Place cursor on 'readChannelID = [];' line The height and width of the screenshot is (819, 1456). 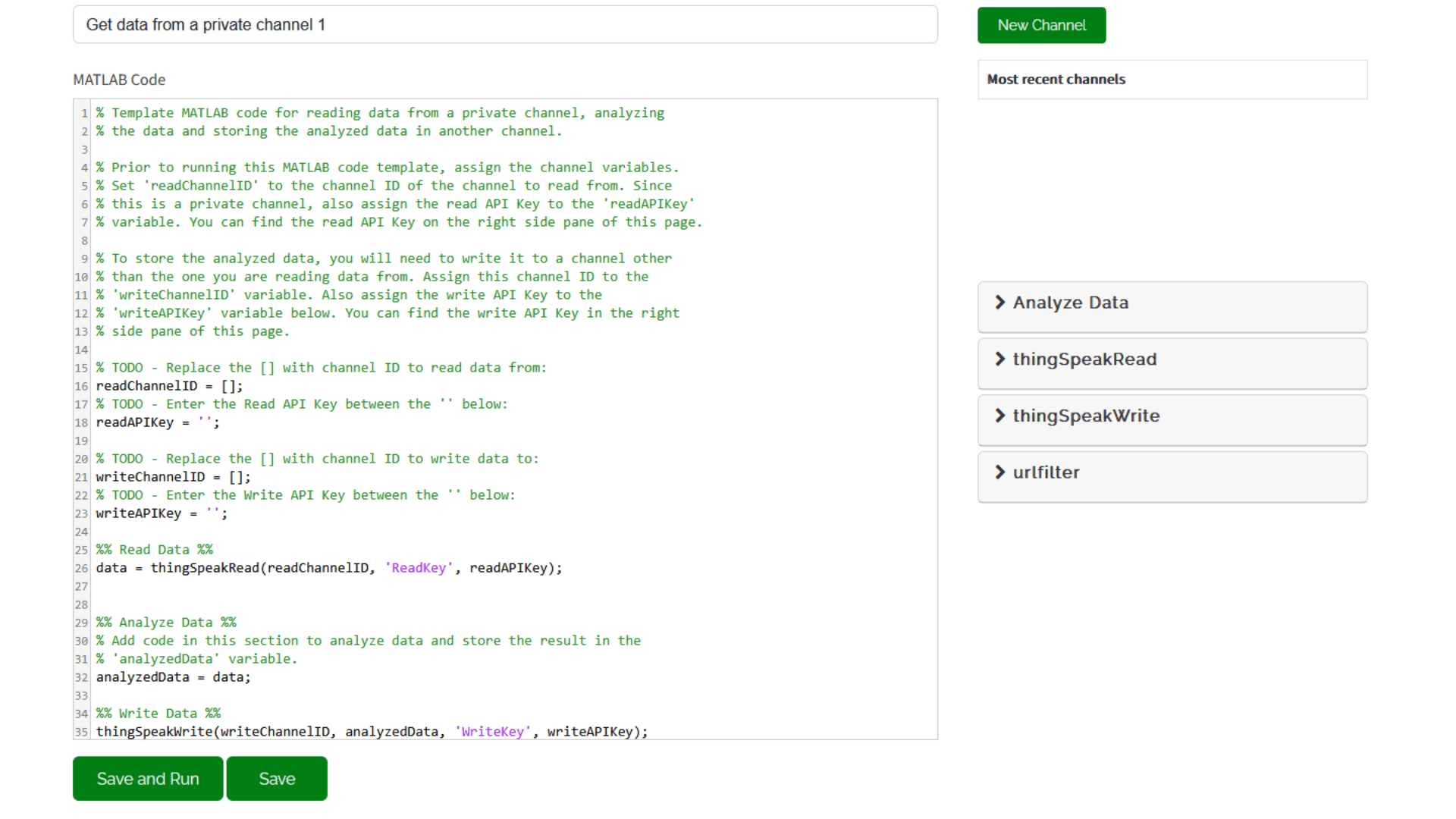[169, 386]
